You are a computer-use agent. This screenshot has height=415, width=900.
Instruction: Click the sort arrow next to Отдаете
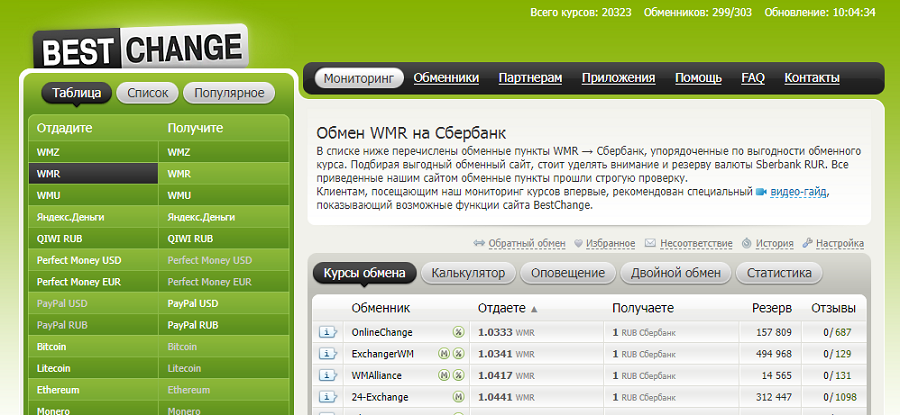[534, 309]
